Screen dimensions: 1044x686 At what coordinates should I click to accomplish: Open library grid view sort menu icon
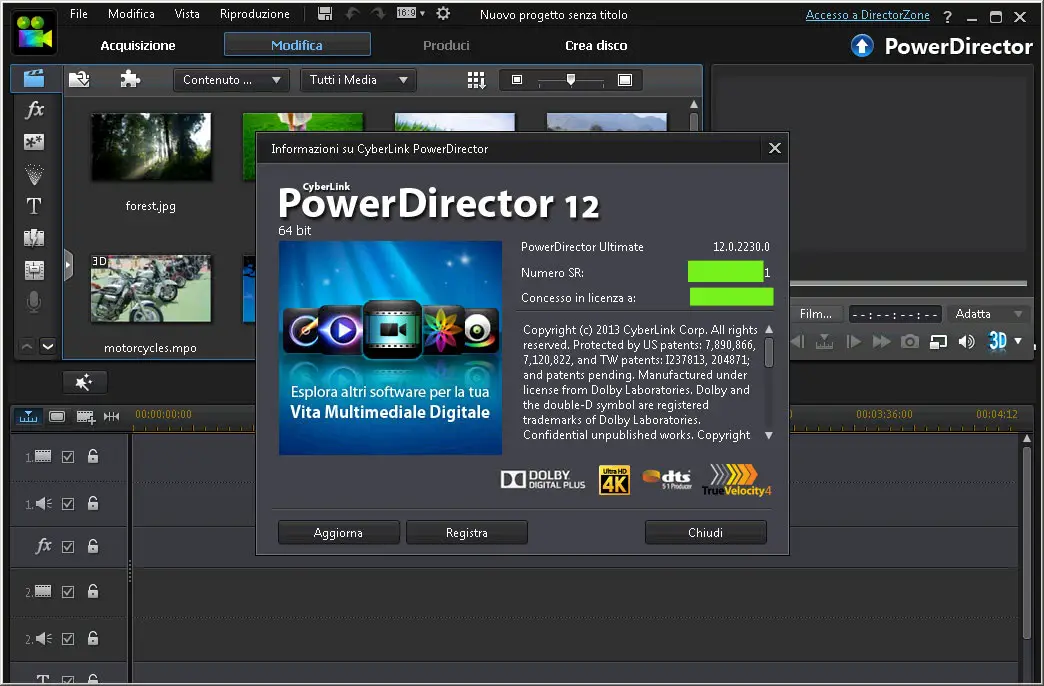[x=476, y=80]
